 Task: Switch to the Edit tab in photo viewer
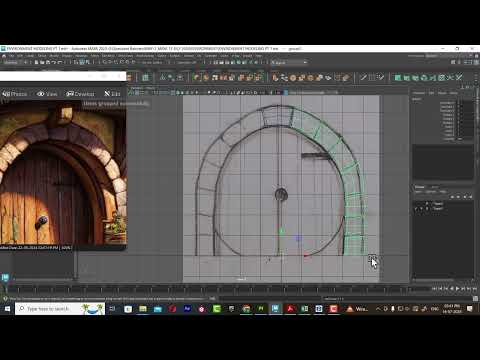[112, 94]
